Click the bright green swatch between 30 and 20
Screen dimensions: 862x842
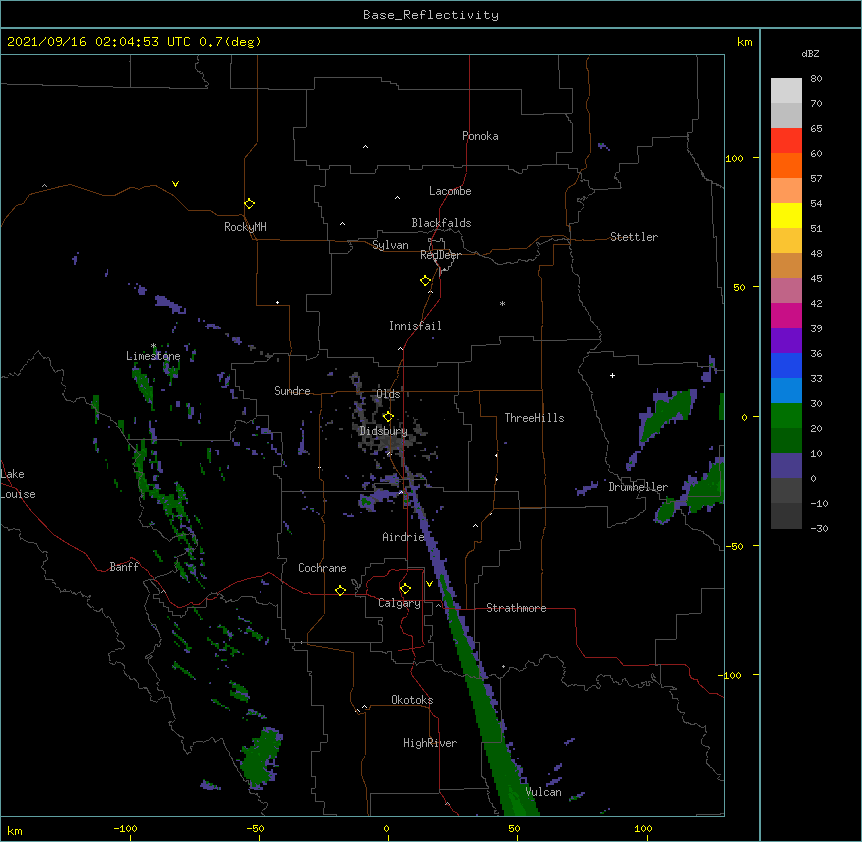[786, 416]
